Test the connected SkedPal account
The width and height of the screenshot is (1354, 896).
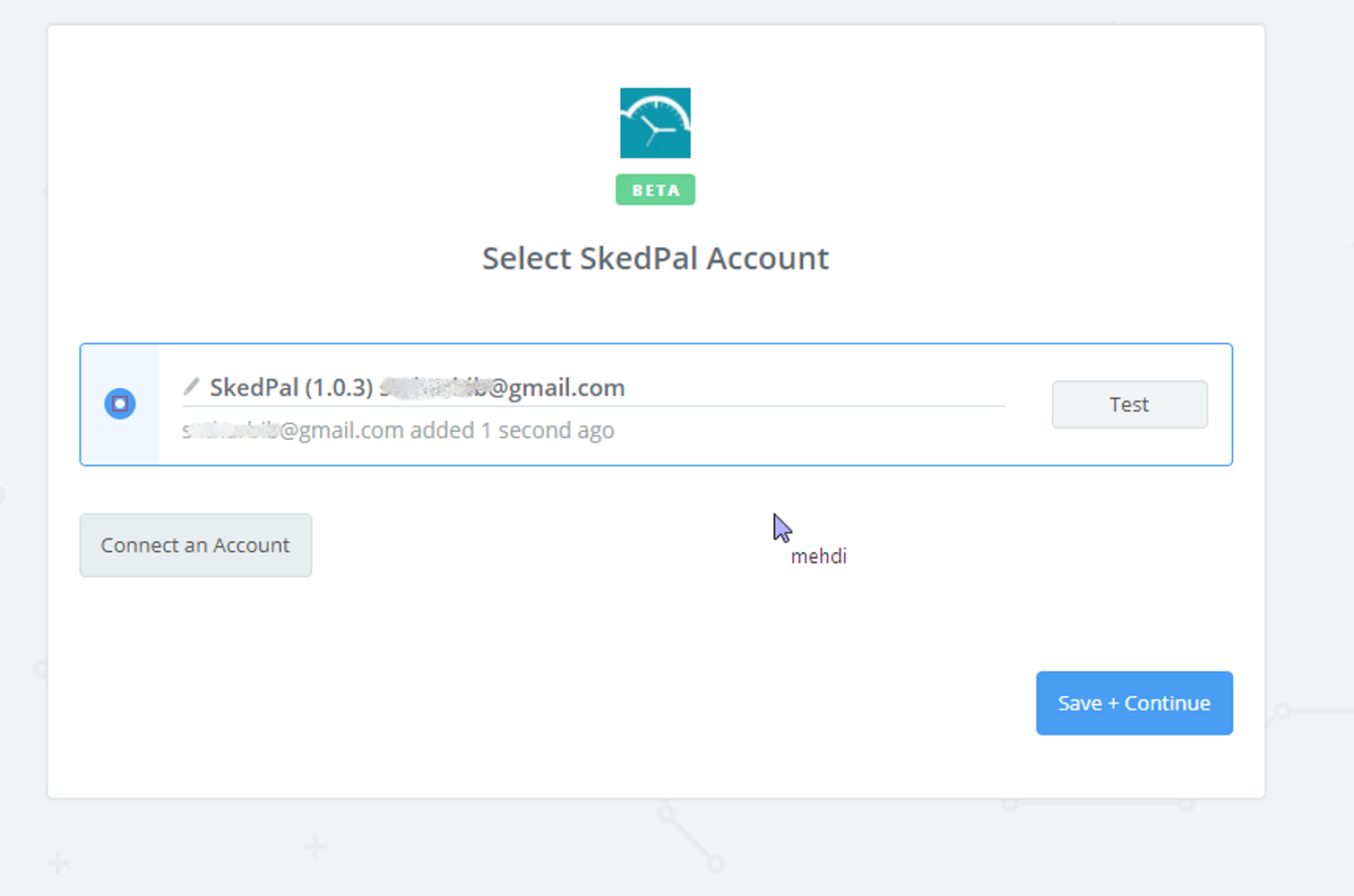[x=1129, y=404]
